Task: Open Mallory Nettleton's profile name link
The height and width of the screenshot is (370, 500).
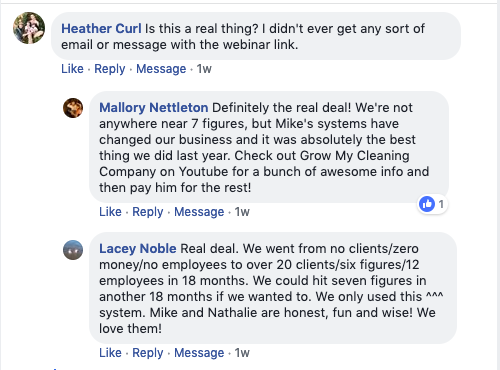Action: pyautogui.click(x=154, y=108)
